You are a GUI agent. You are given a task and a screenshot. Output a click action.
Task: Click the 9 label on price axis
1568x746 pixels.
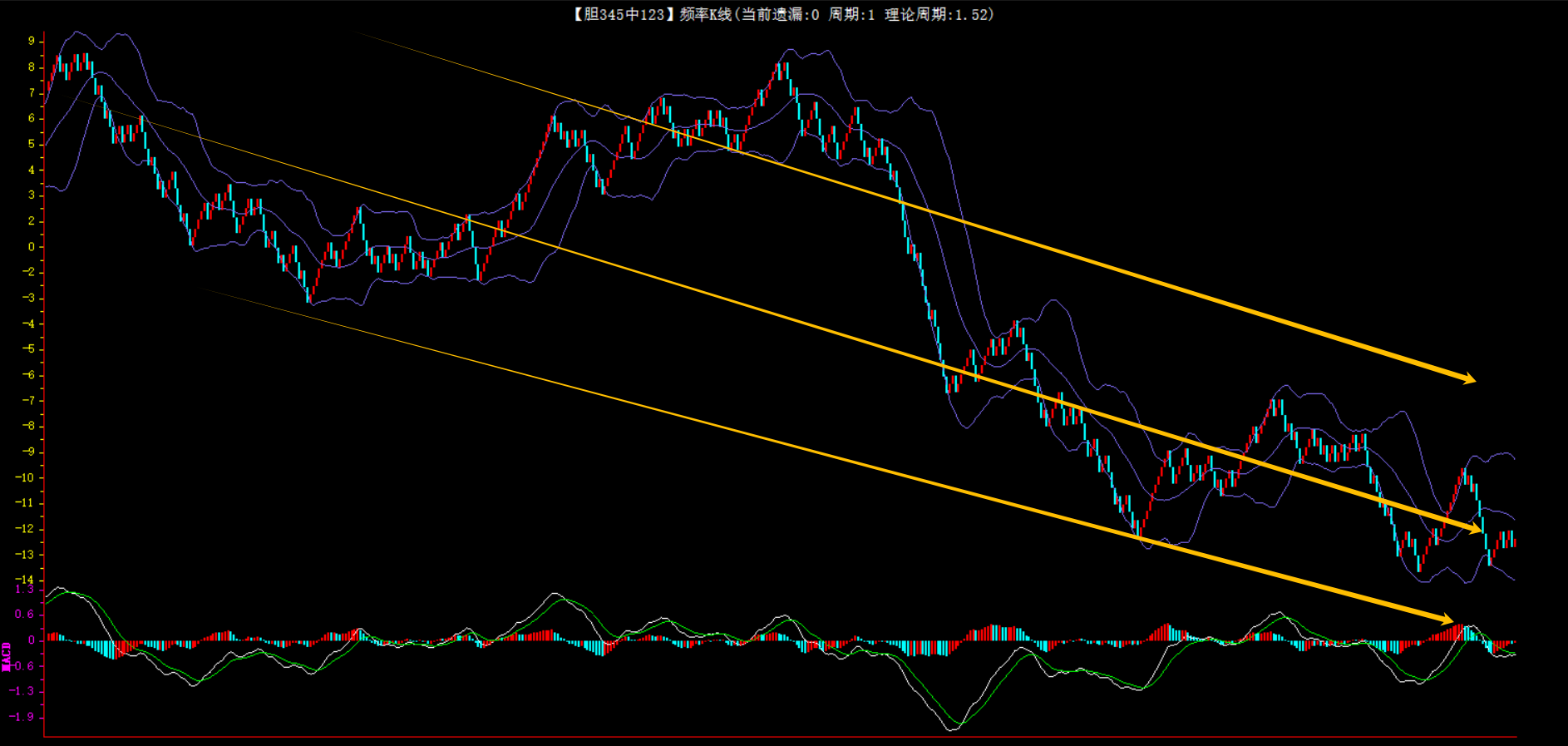point(32,41)
